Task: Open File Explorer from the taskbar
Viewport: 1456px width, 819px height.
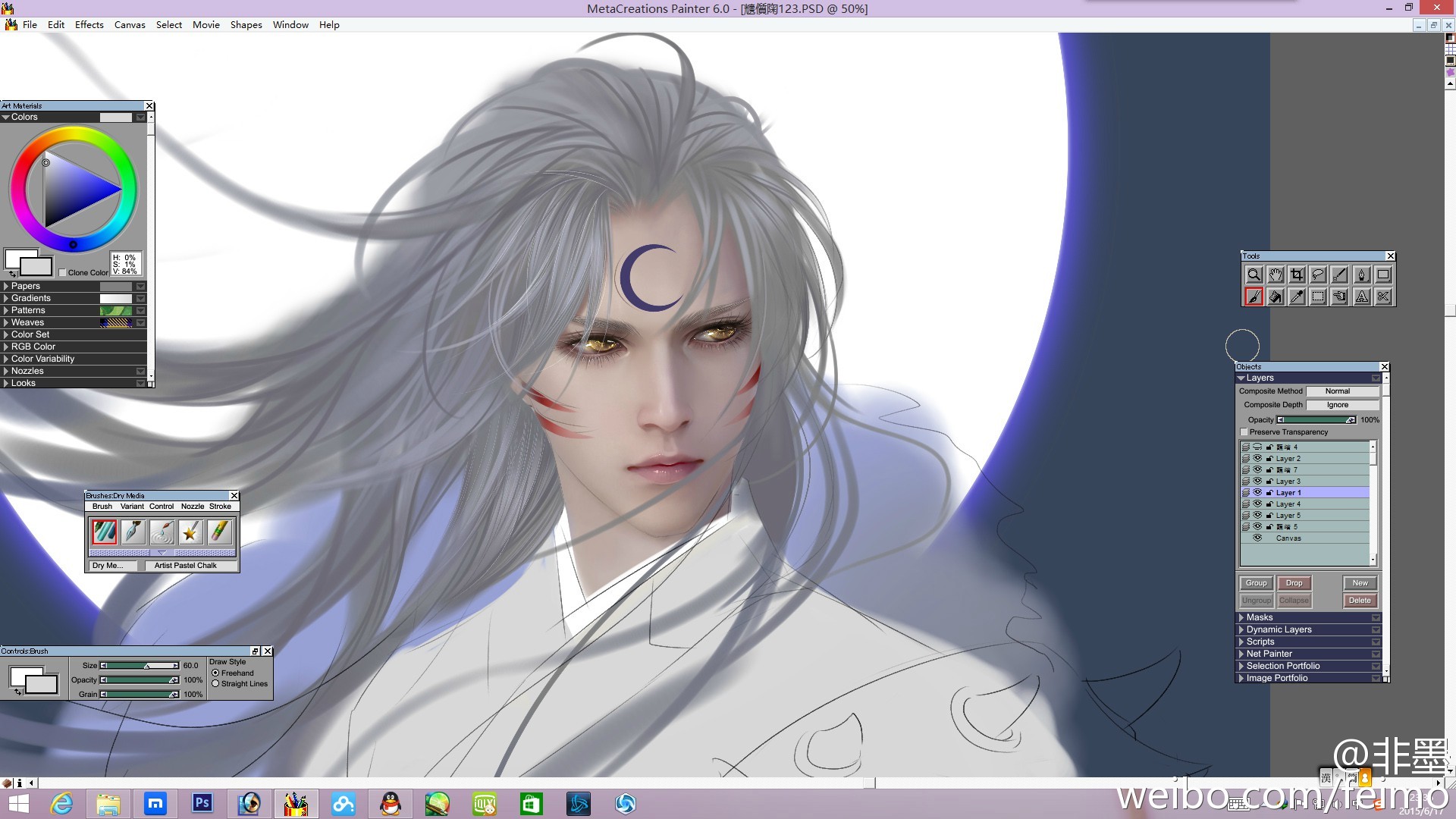Action: 108,803
